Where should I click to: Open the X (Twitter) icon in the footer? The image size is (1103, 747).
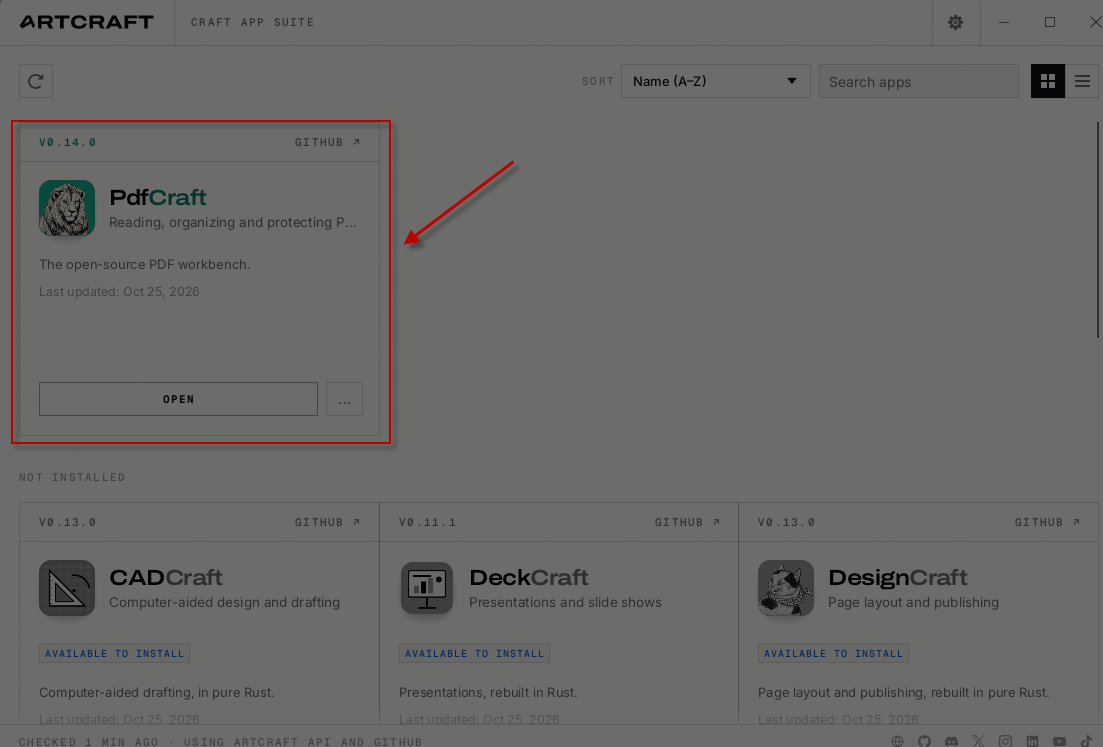pyautogui.click(x=978, y=741)
